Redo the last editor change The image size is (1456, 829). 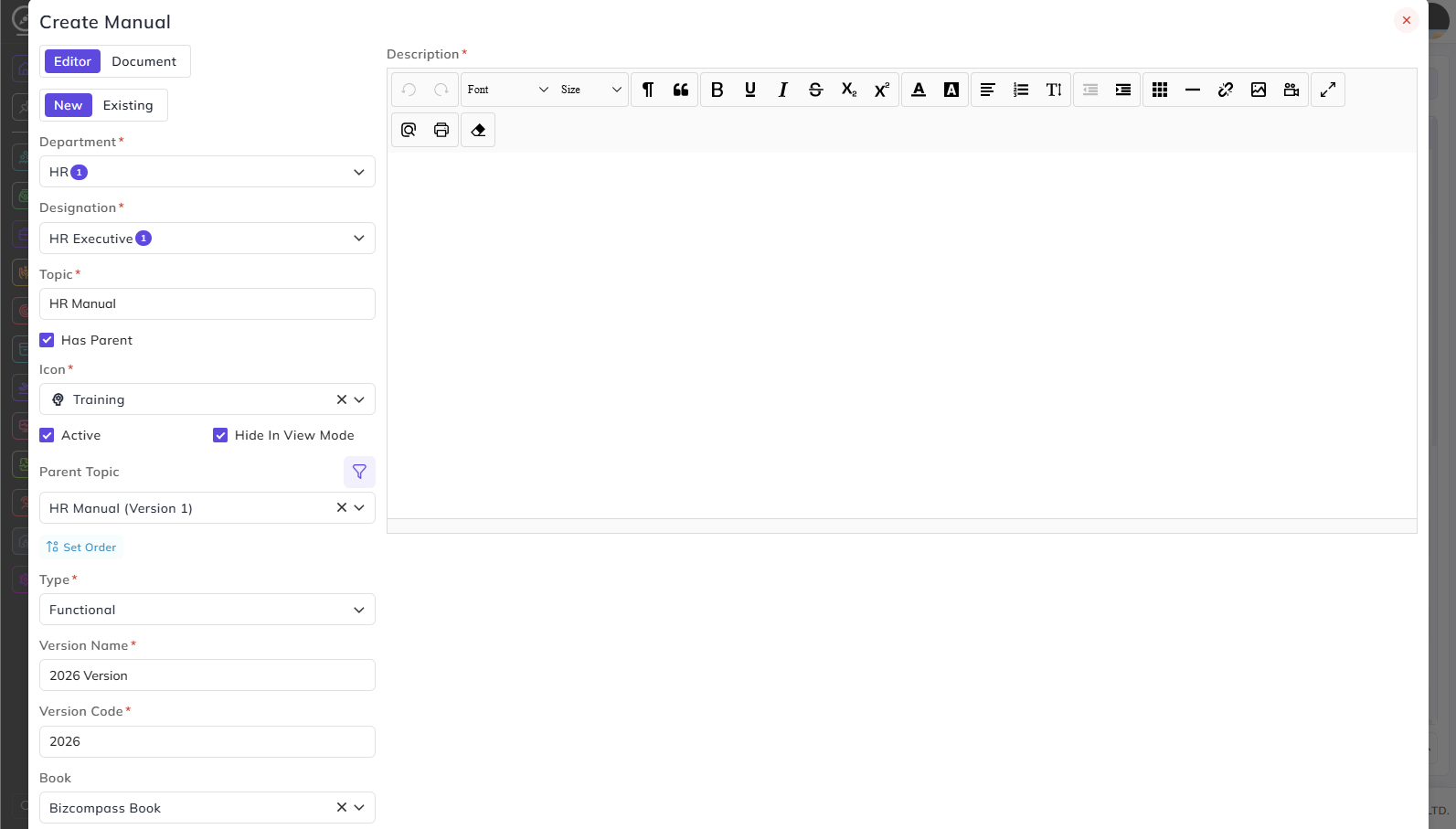tap(441, 90)
